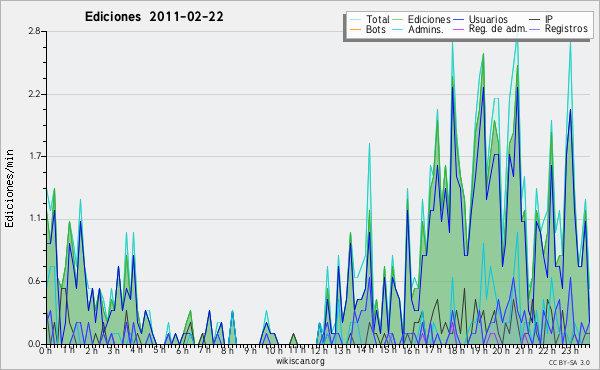Click the '3 h' x-axis label
The height and width of the screenshot is (370, 600).
(x=114, y=350)
